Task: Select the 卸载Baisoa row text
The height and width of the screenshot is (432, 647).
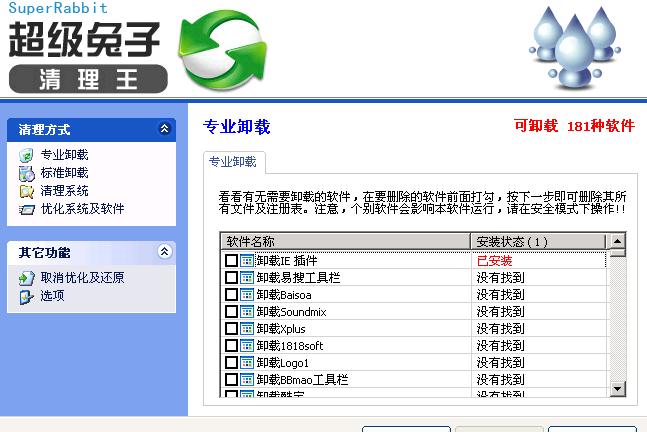Action: click(x=284, y=295)
